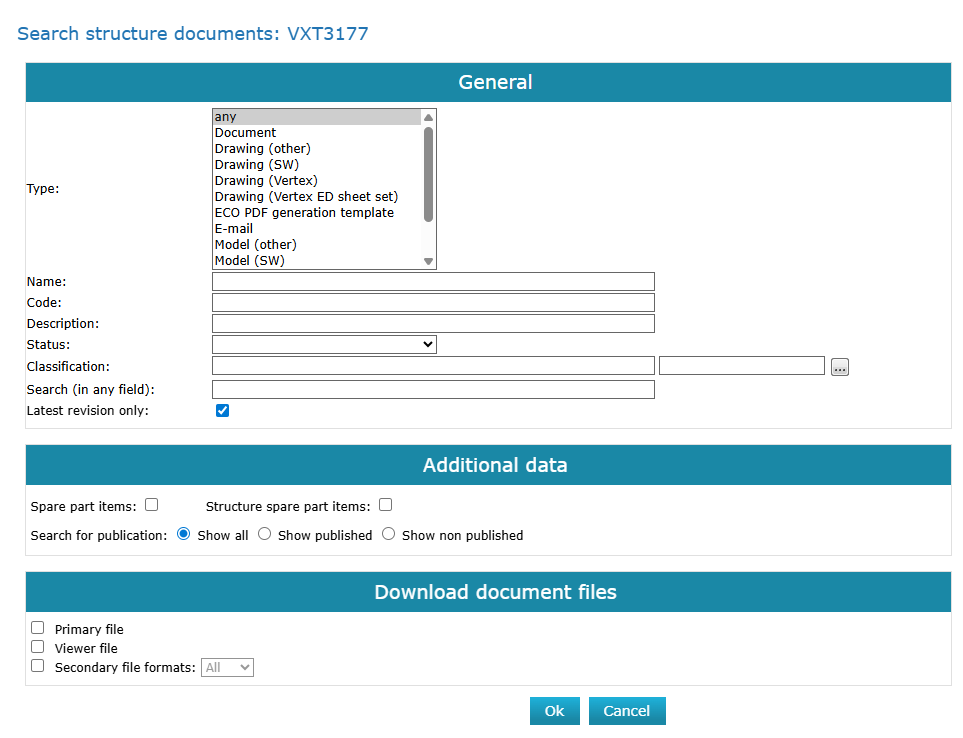Click the Type list scroll-up arrow

(428, 117)
